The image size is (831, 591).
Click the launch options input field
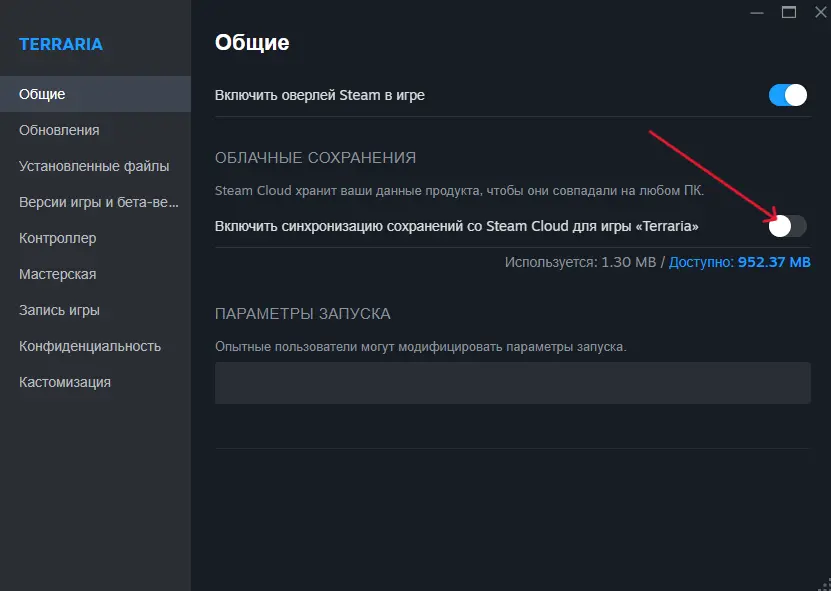[x=512, y=383]
